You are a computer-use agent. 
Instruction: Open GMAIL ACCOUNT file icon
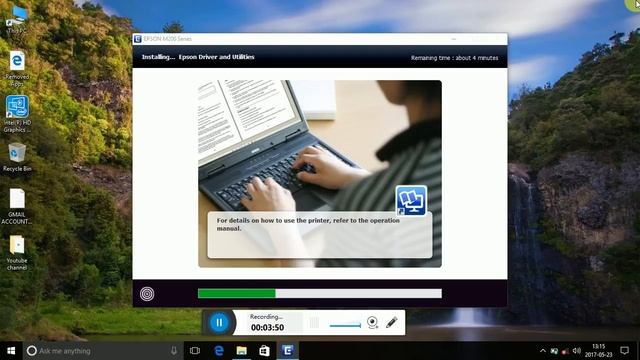pyautogui.click(x=17, y=207)
